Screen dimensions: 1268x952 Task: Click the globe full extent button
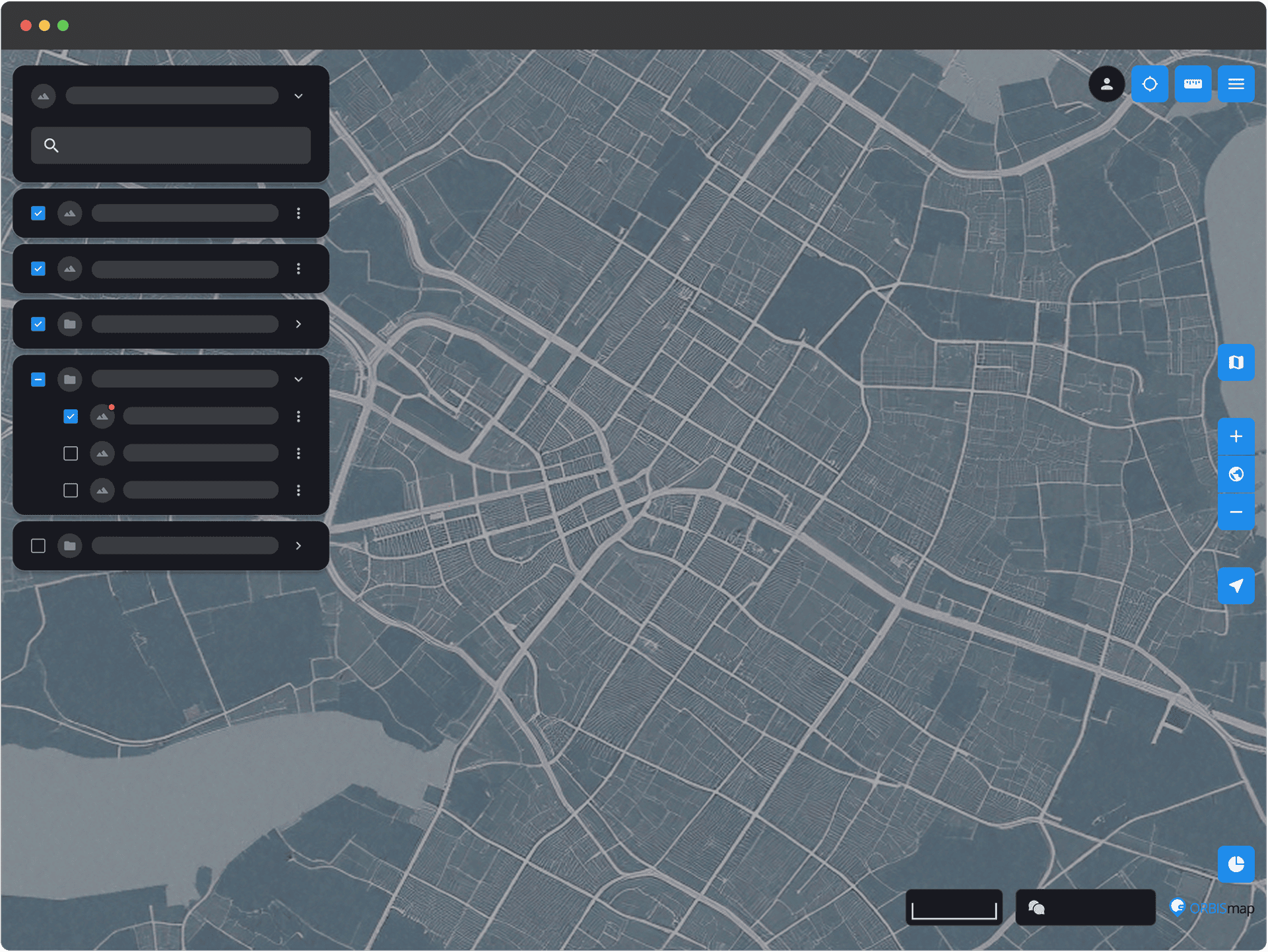(x=1236, y=474)
